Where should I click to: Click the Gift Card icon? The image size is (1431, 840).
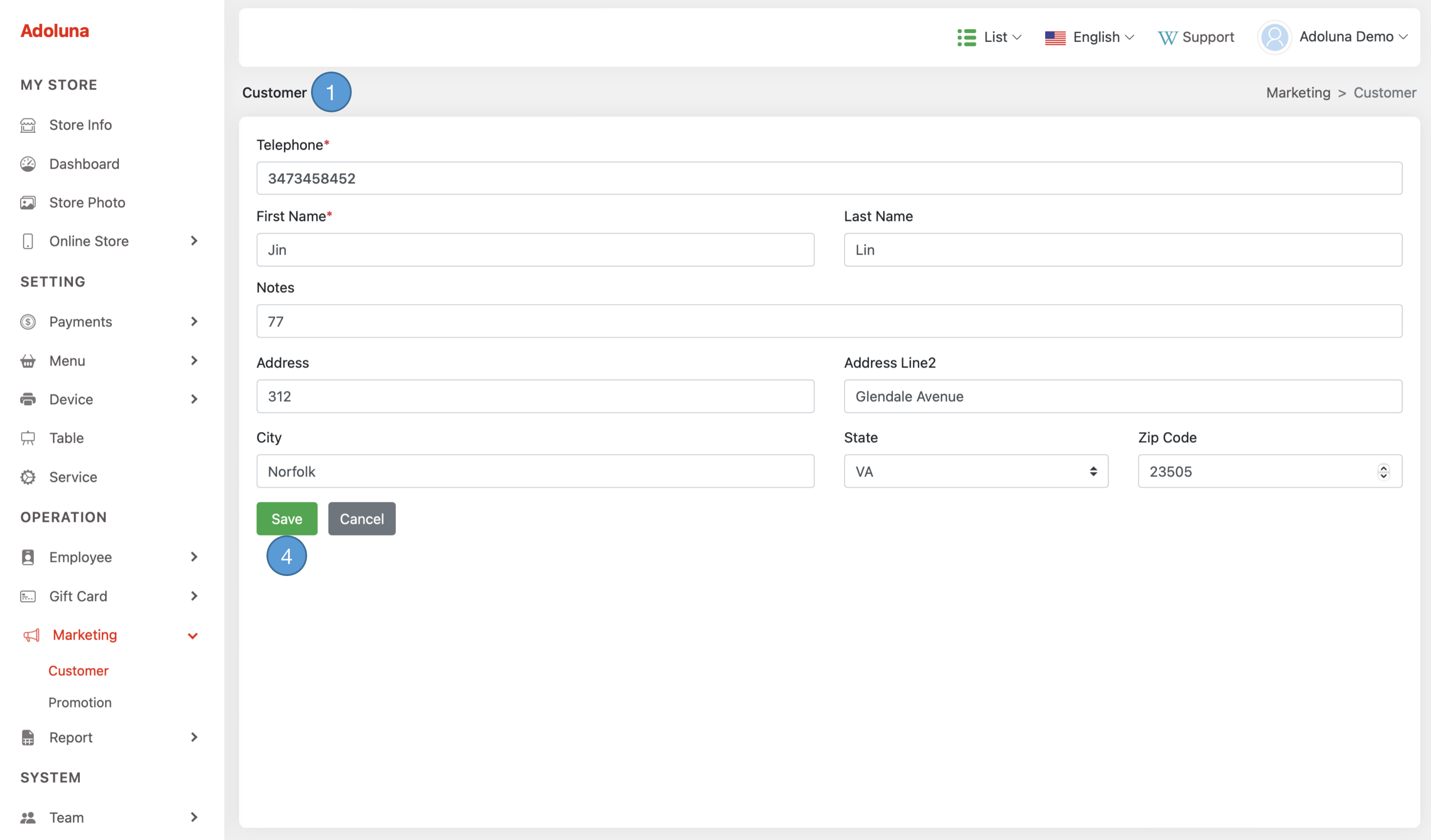pos(28,596)
